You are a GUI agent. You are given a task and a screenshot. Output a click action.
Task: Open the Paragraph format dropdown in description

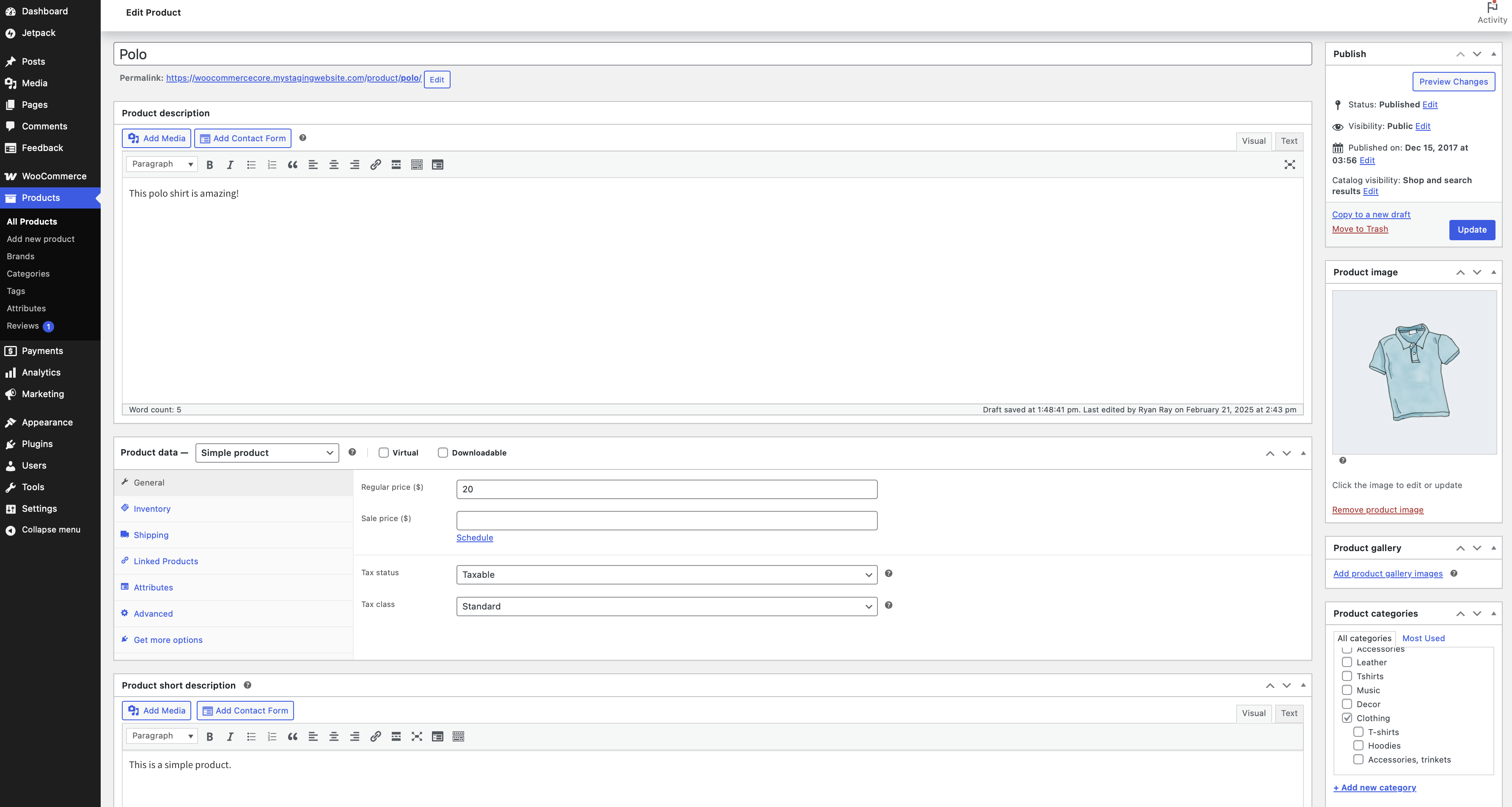click(162, 165)
